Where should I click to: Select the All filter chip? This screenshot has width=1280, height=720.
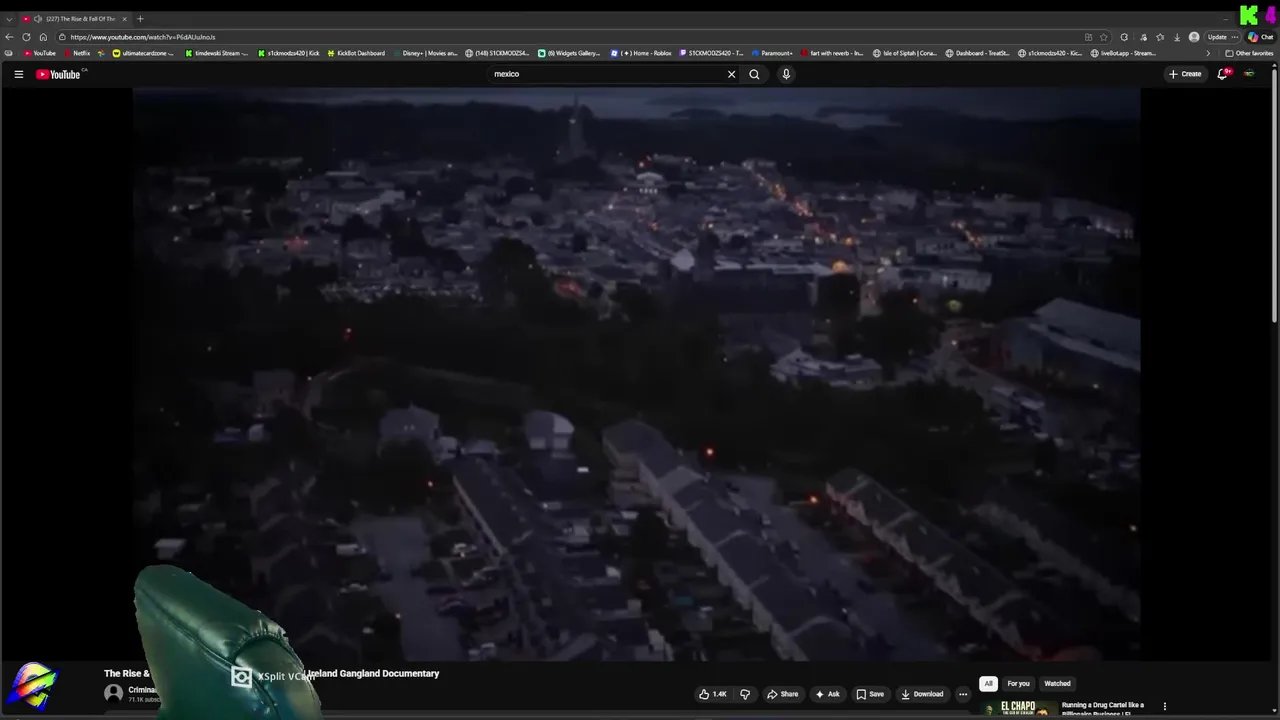(988, 684)
